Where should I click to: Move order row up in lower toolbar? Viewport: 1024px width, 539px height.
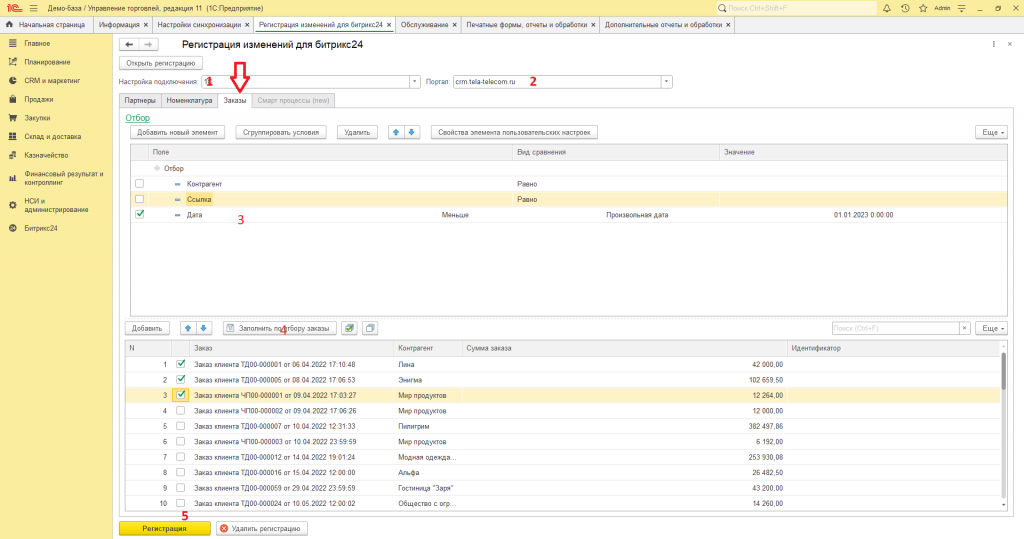coord(188,328)
